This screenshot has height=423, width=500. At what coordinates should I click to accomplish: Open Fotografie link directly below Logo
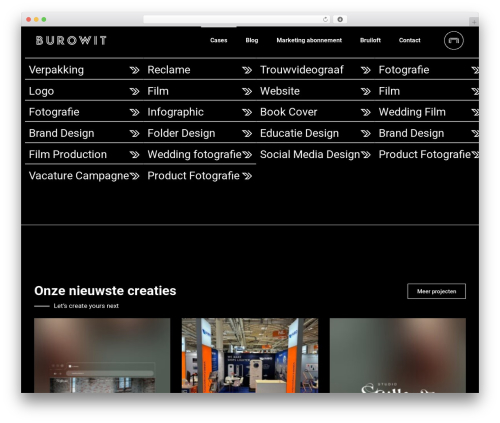(x=54, y=112)
